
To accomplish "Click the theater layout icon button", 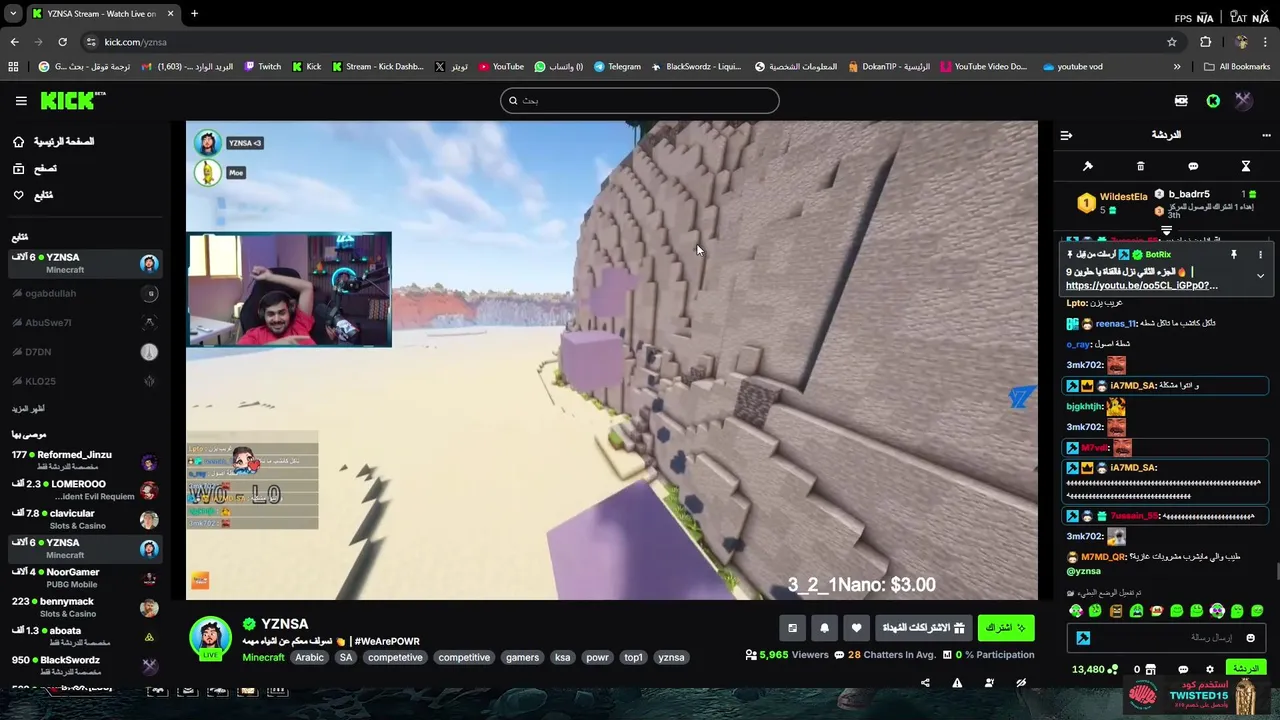I will pos(792,628).
